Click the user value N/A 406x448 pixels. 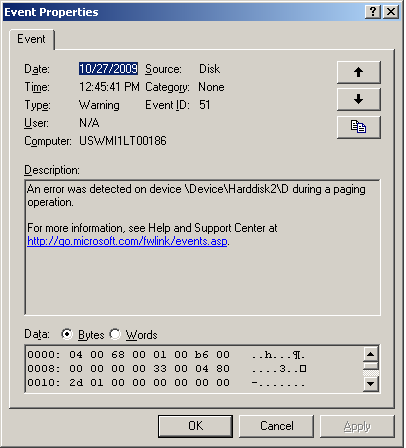tap(89, 123)
